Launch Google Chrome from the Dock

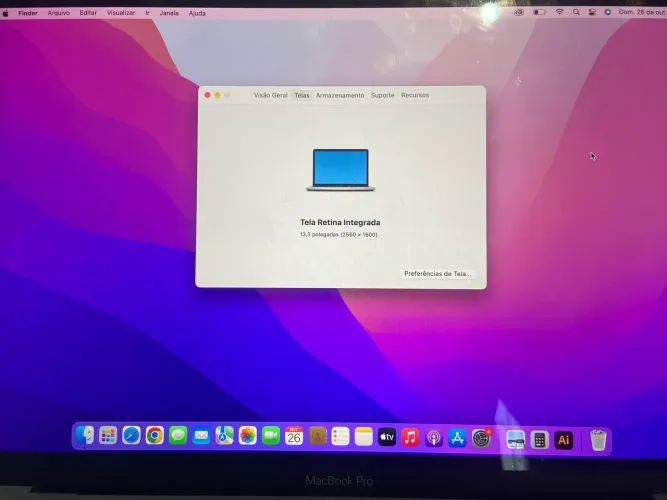click(x=154, y=436)
